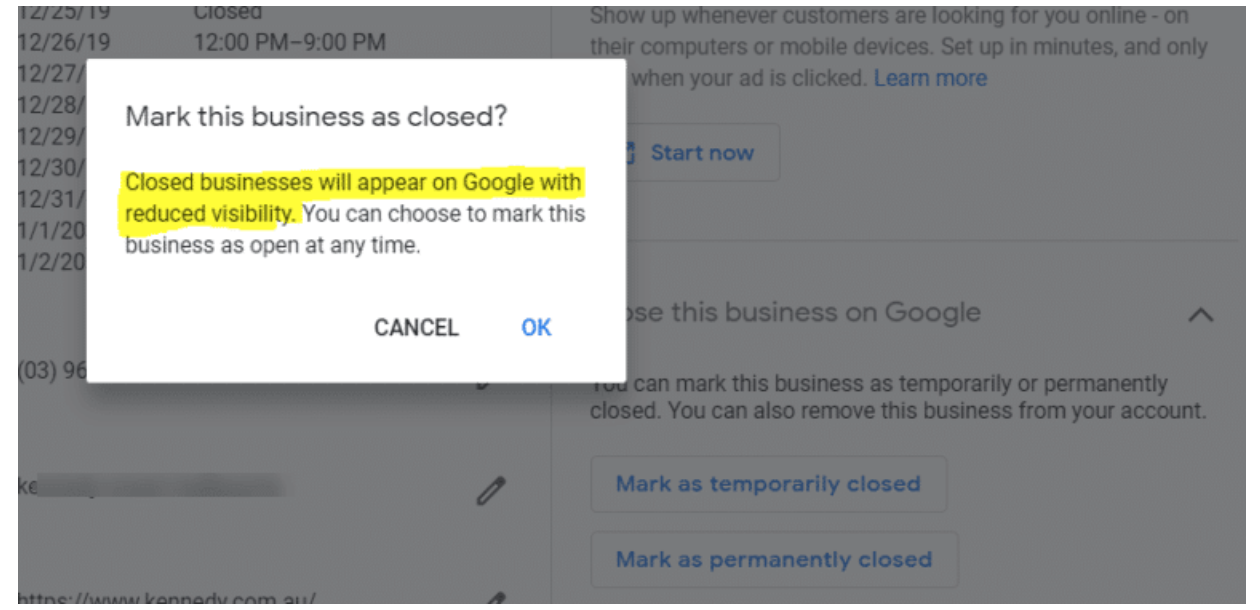Click the partially hidden (03) phone number
1260x610 pixels.
pyautogui.click(x=52, y=370)
